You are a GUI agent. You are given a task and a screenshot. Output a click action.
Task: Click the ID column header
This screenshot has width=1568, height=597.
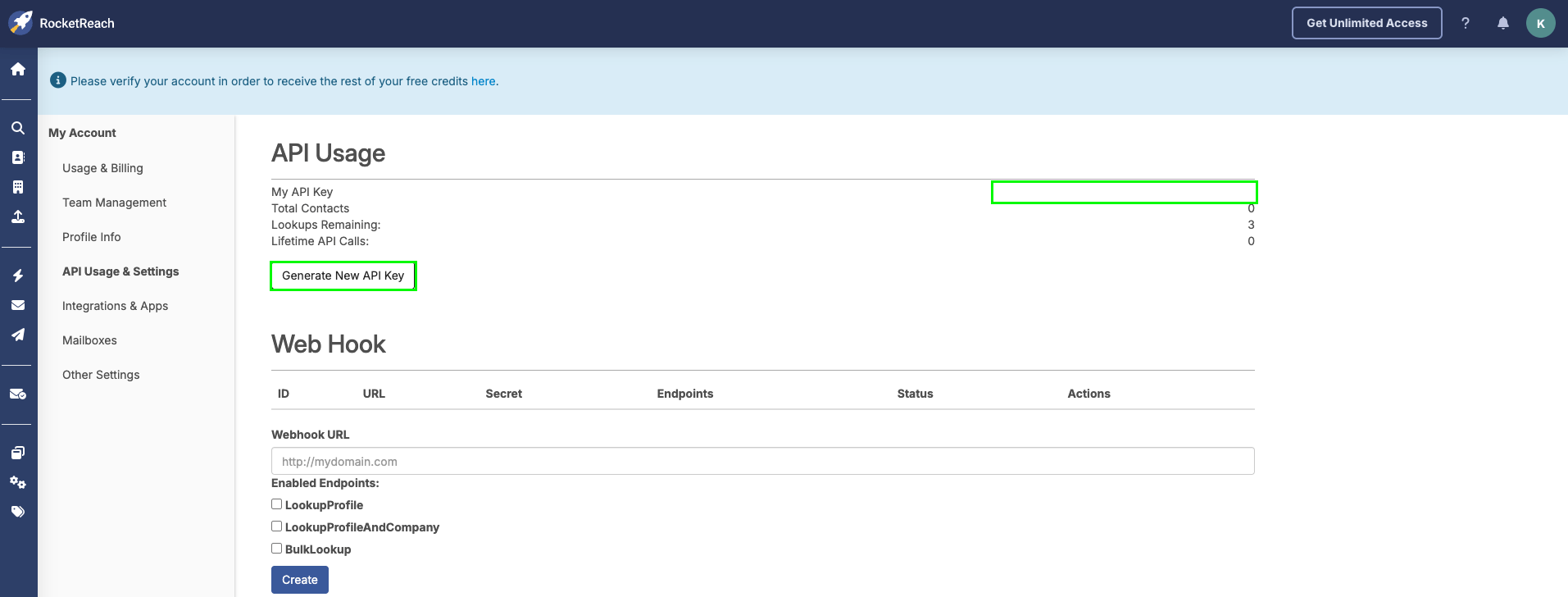(284, 394)
